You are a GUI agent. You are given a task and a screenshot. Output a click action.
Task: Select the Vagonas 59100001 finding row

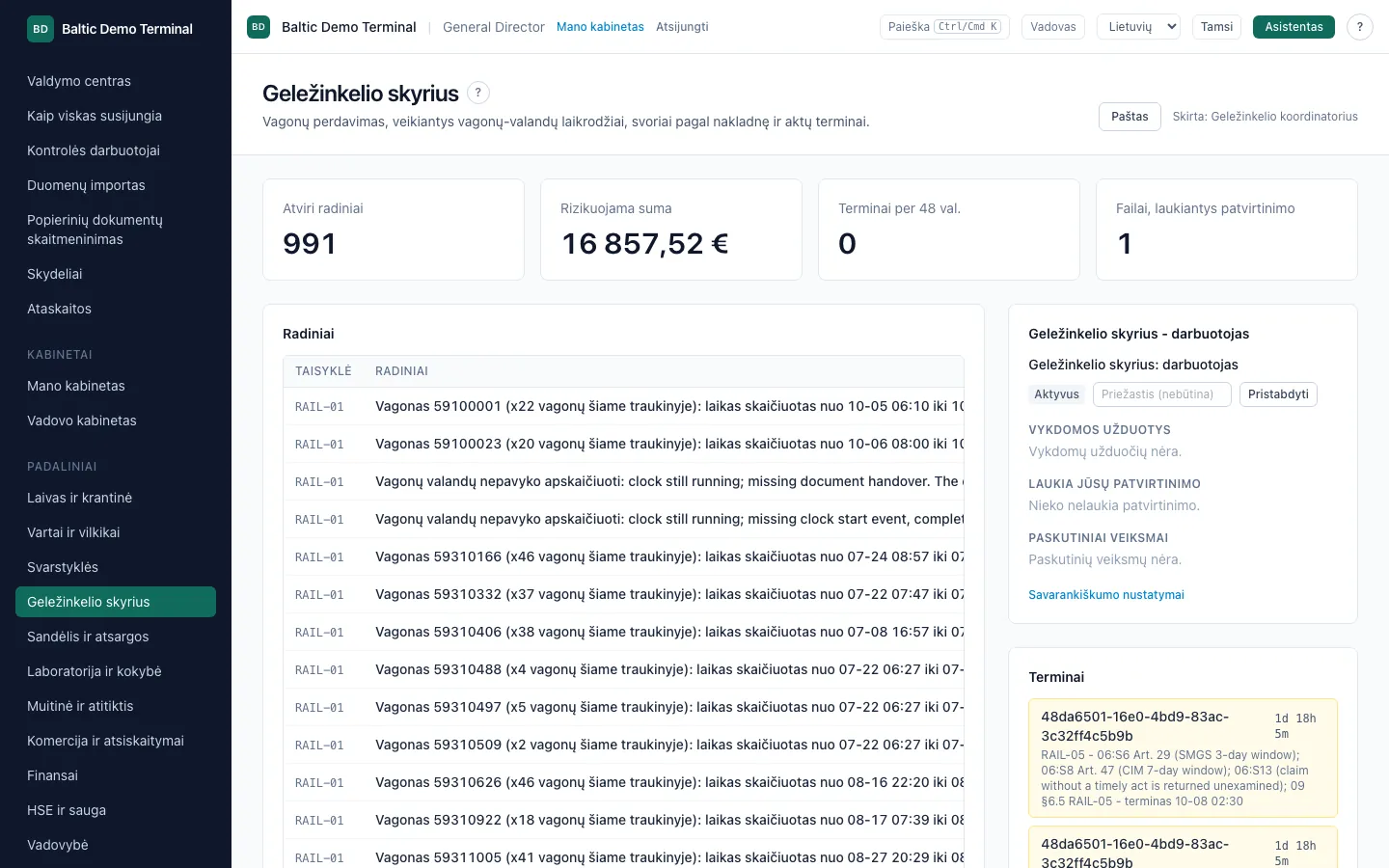(x=623, y=407)
